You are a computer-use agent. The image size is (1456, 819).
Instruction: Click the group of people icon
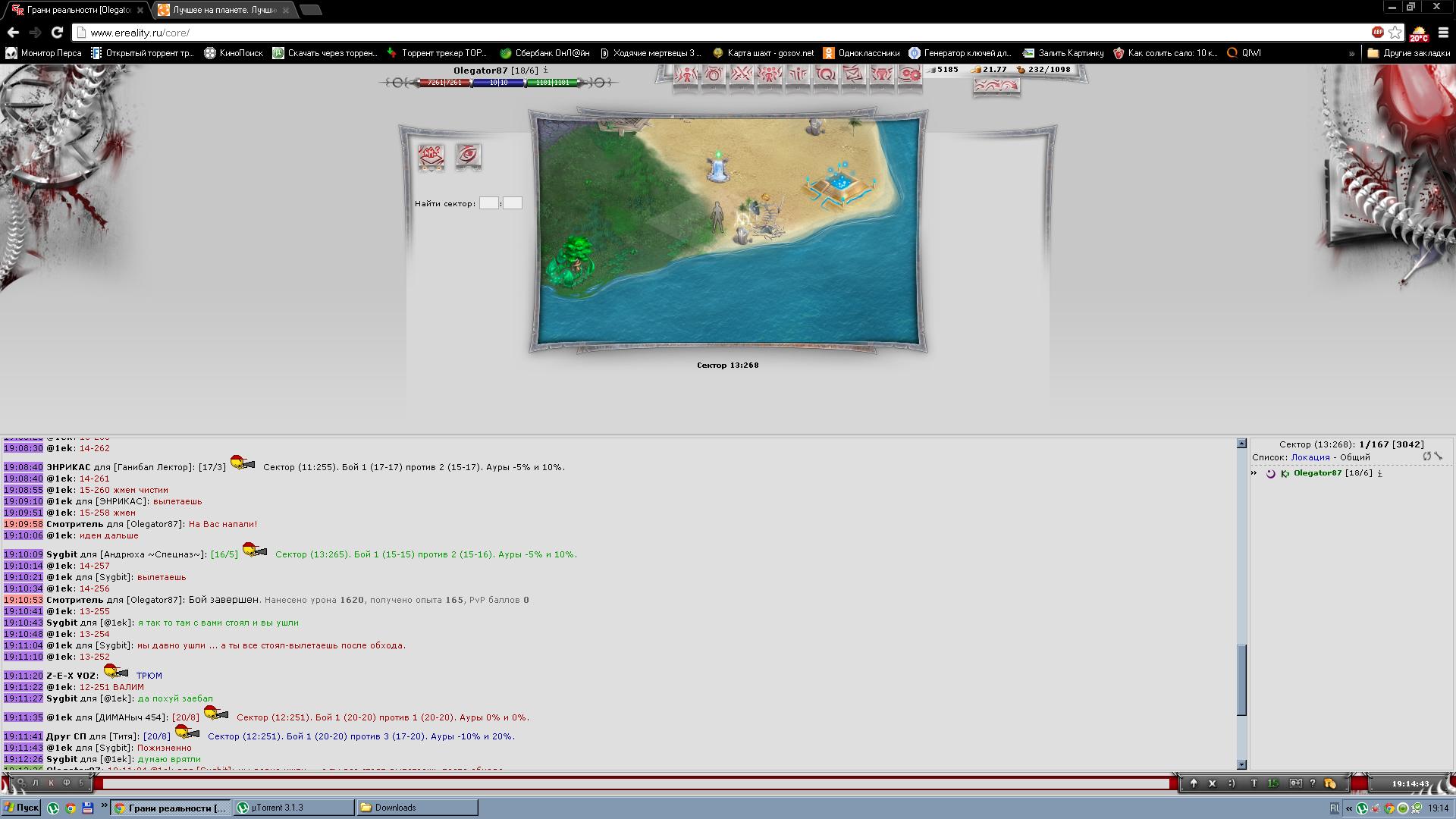769,74
